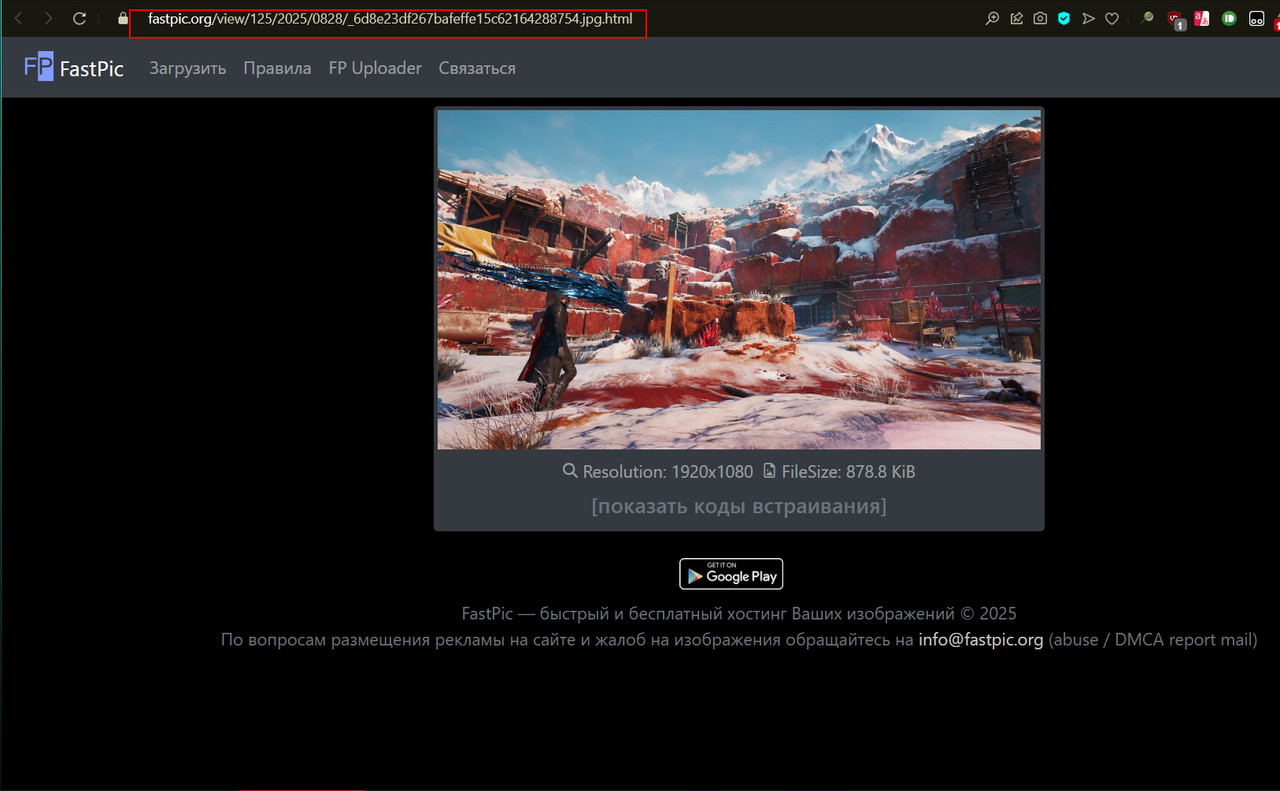Take a snapshot with the camera icon
The width and height of the screenshot is (1280, 791).
[x=1041, y=18]
